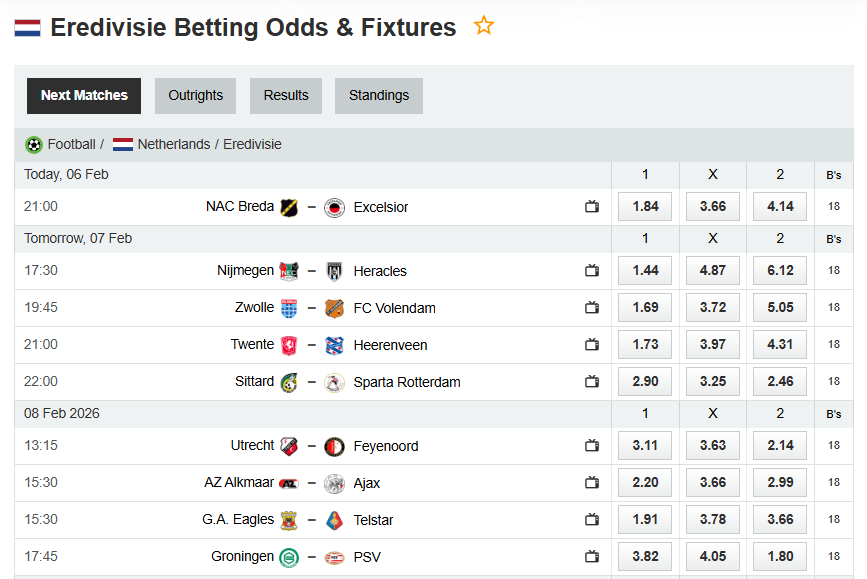Open the Netherlands breadcrumb link

174,144
